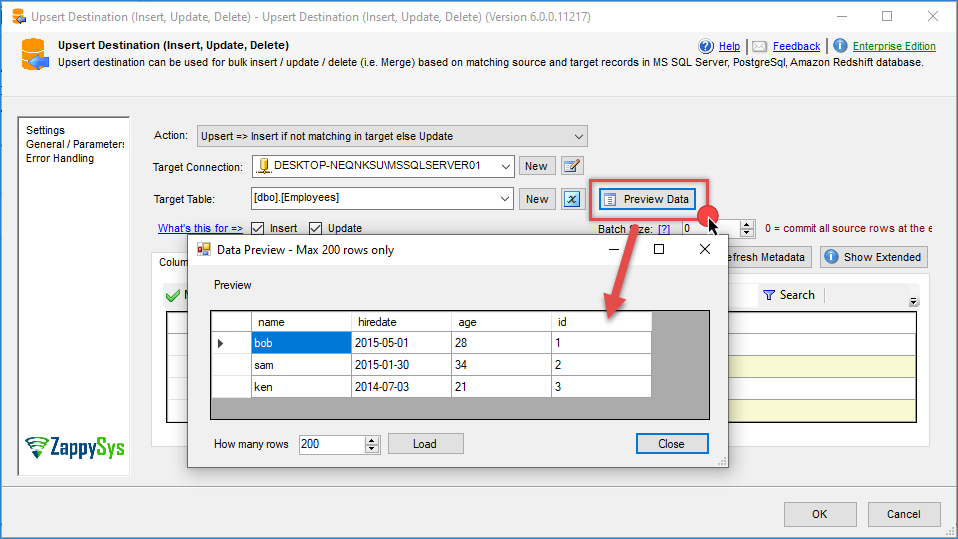This screenshot has height=539, width=958.
Task: Select the 'bob' cell in the preview grid
Action: (300, 343)
